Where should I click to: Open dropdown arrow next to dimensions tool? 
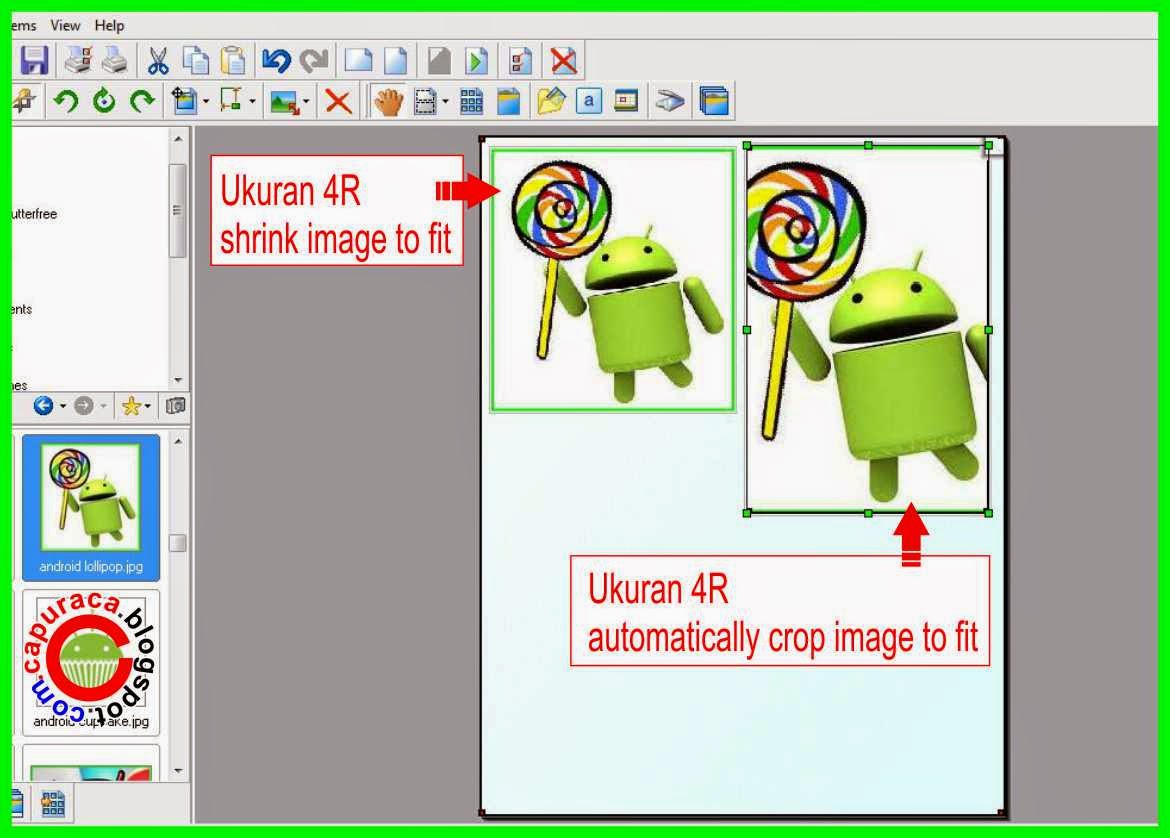(x=252, y=101)
